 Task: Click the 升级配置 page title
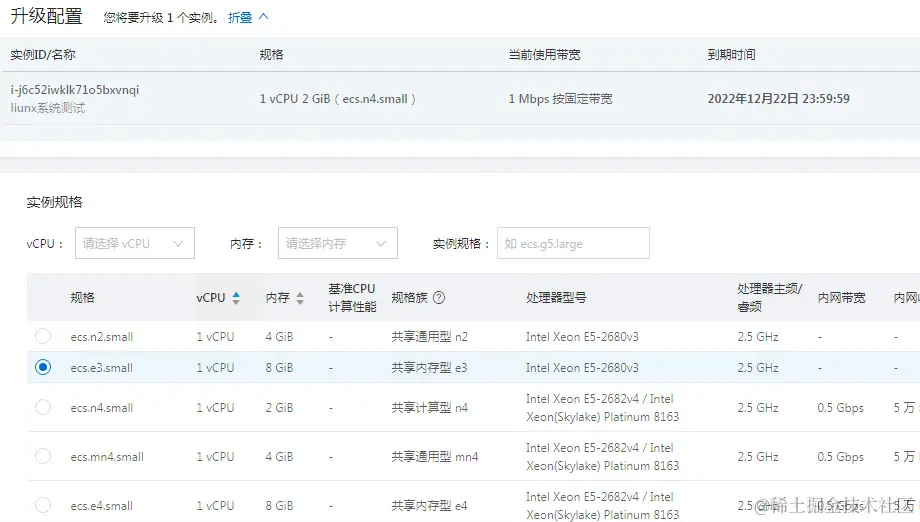coord(46,16)
